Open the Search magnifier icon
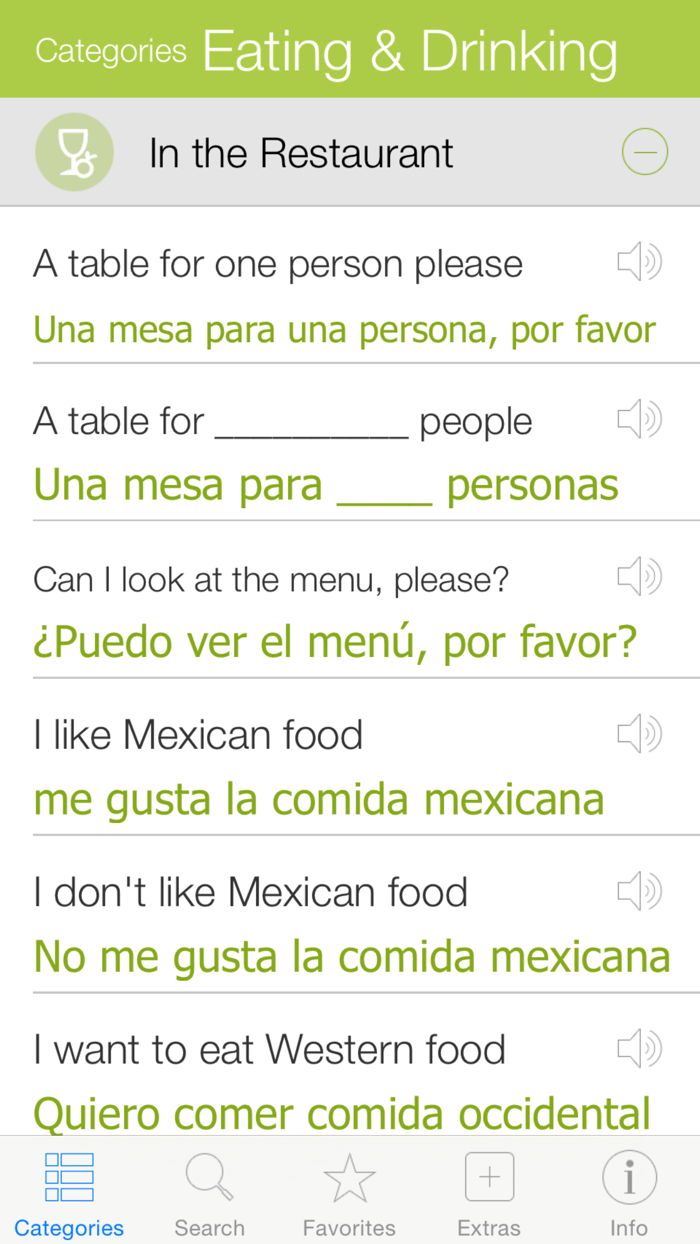 click(x=209, y=1176)
